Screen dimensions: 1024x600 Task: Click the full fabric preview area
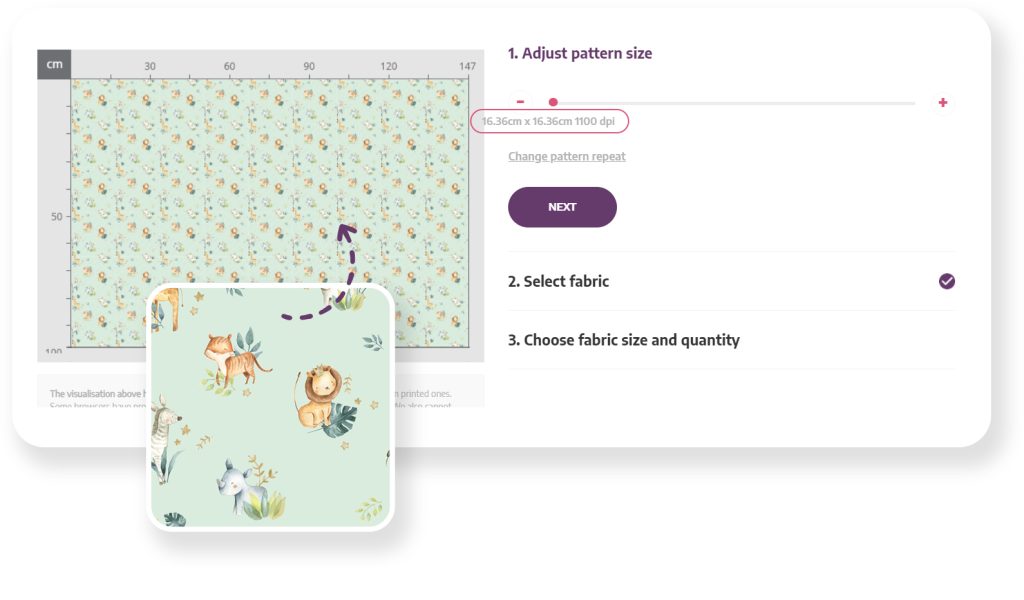pos(270,213)
